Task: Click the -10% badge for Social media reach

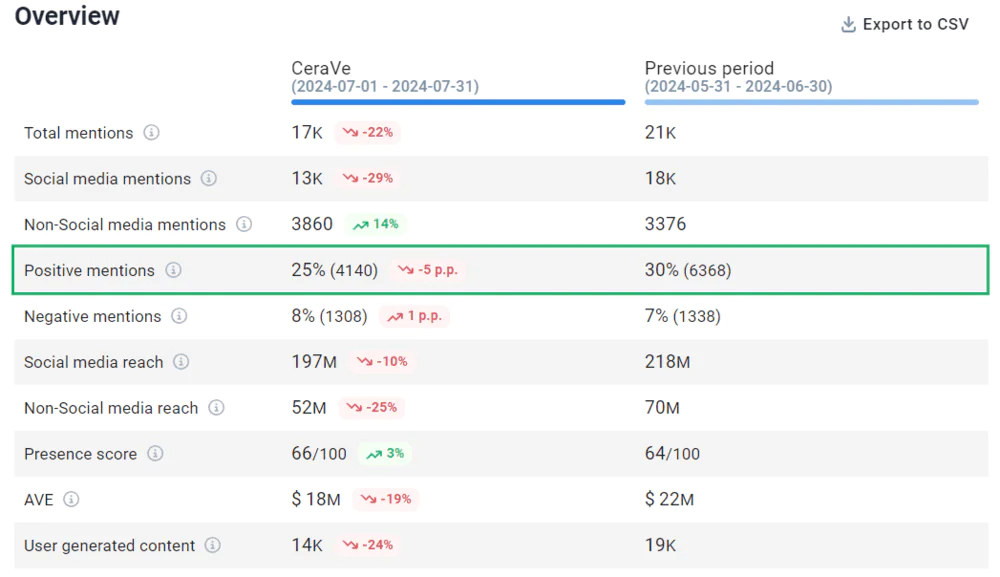Action: [381, 362]
